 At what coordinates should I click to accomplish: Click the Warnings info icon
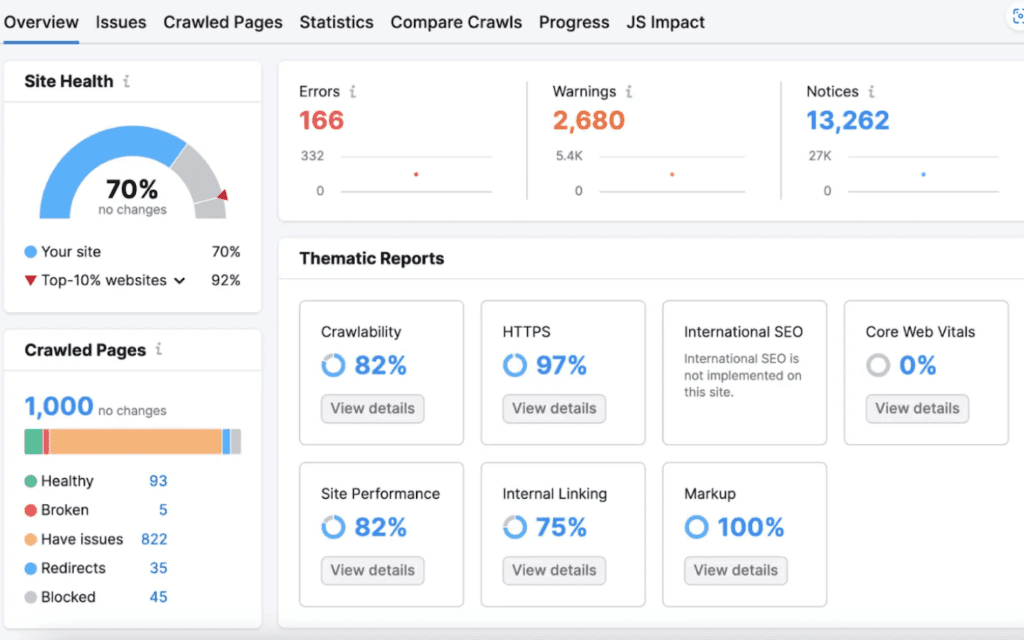point(629,91)
